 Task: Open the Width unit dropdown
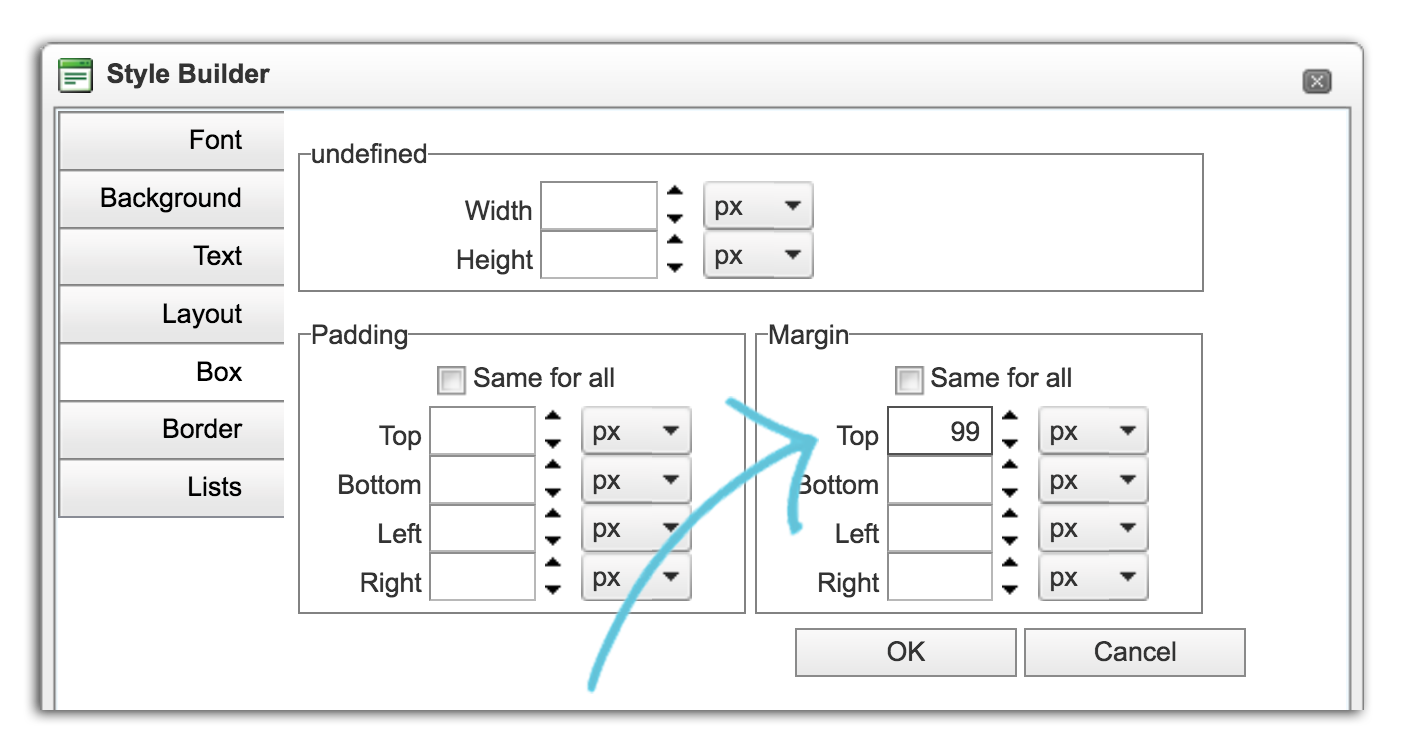click(757, 205)
